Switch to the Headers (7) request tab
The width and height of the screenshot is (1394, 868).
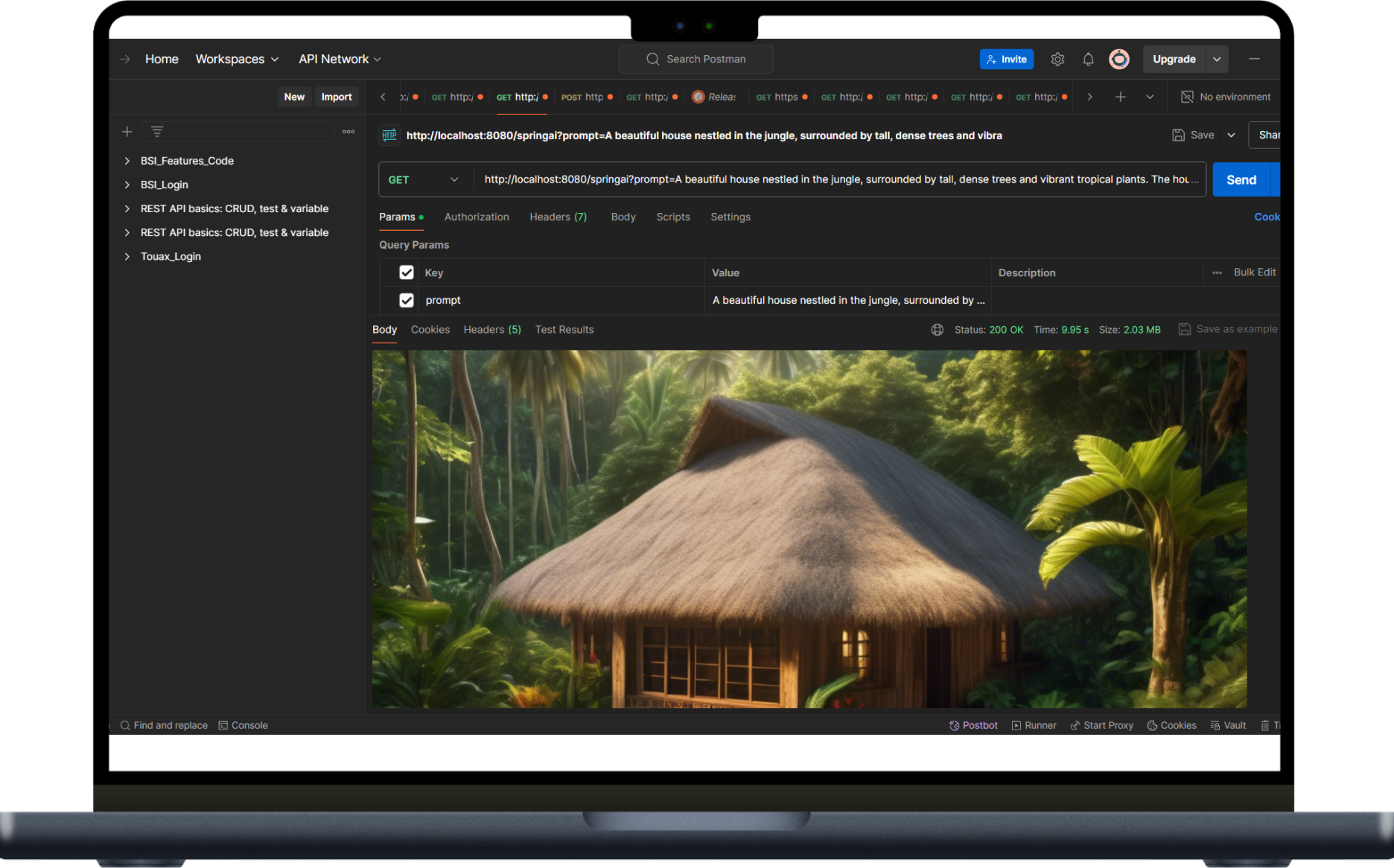pyautogui.click(x=558, y=217)
